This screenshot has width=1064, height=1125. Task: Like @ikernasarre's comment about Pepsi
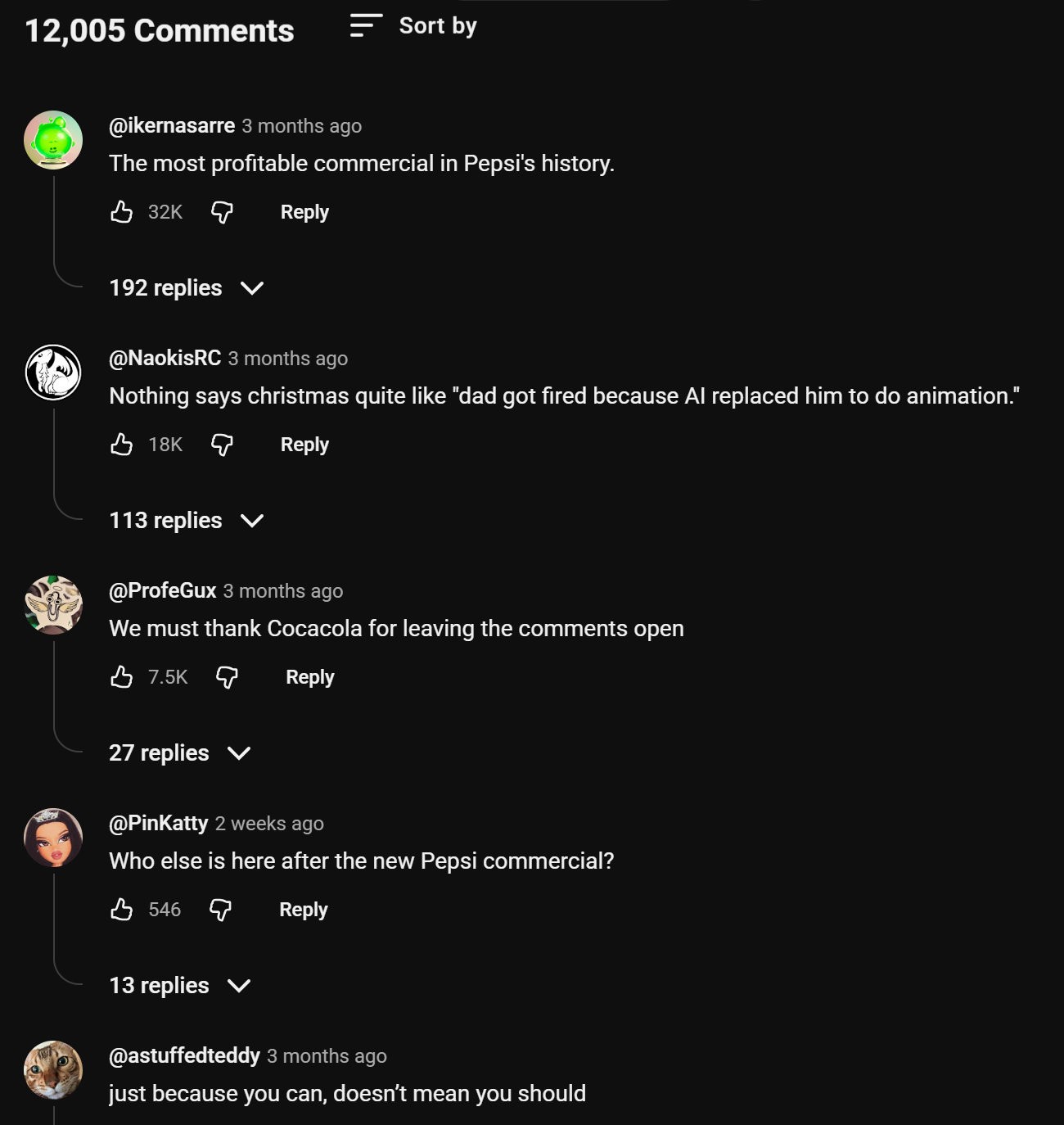tap(123, 212)
